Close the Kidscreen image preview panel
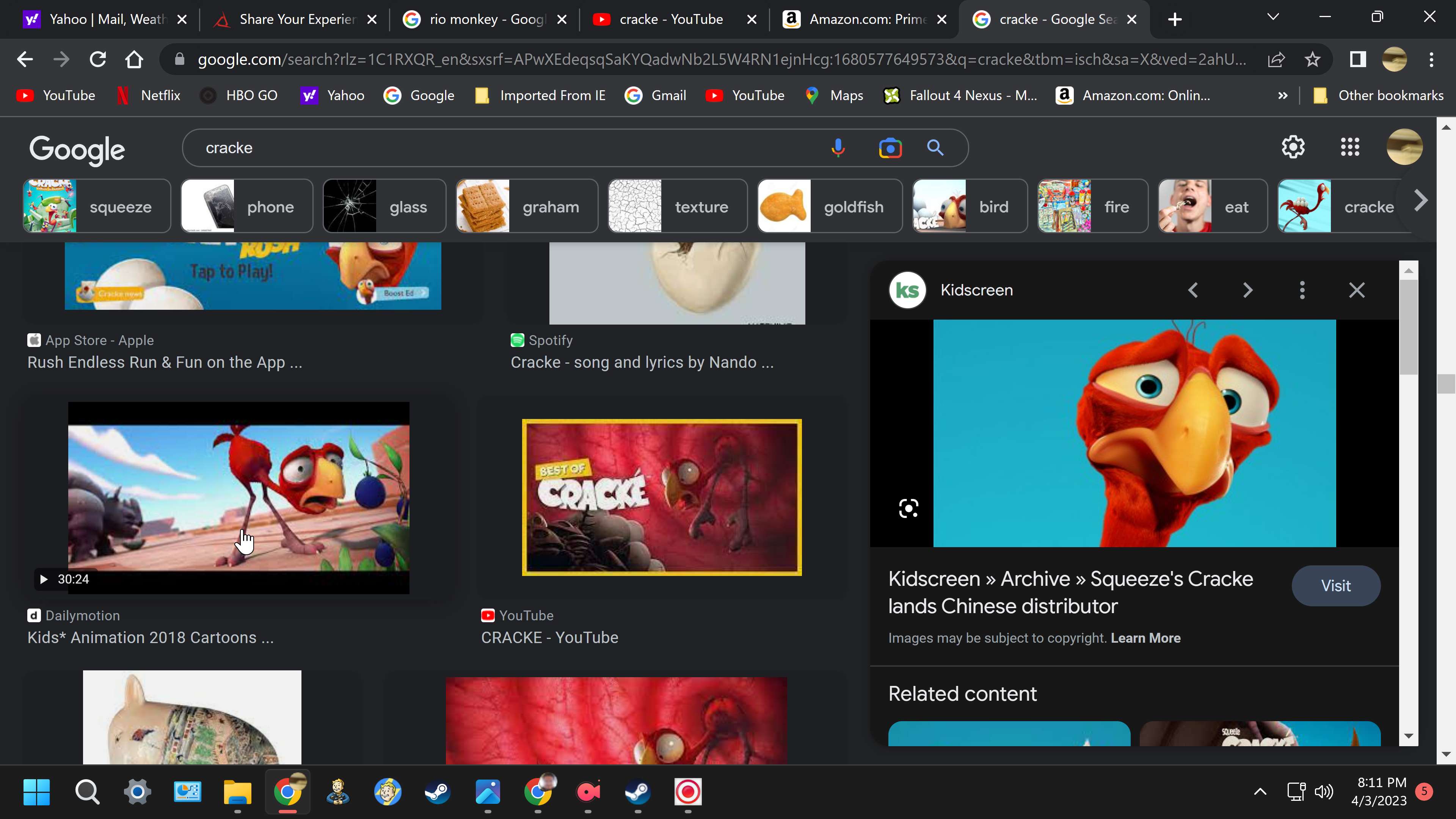This screenshot has height=819, width=1456. (1357, 290)
